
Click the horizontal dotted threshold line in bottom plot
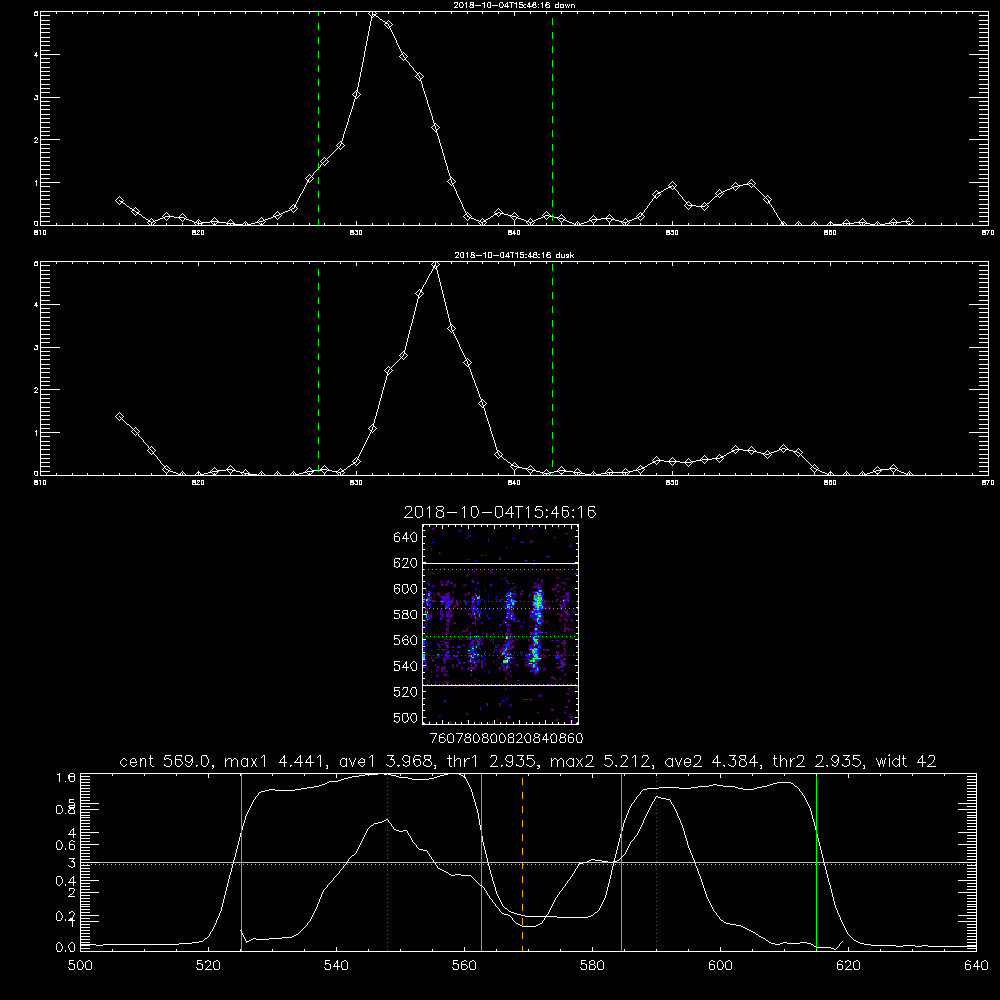pyautogui.click(x=528, y=864)
